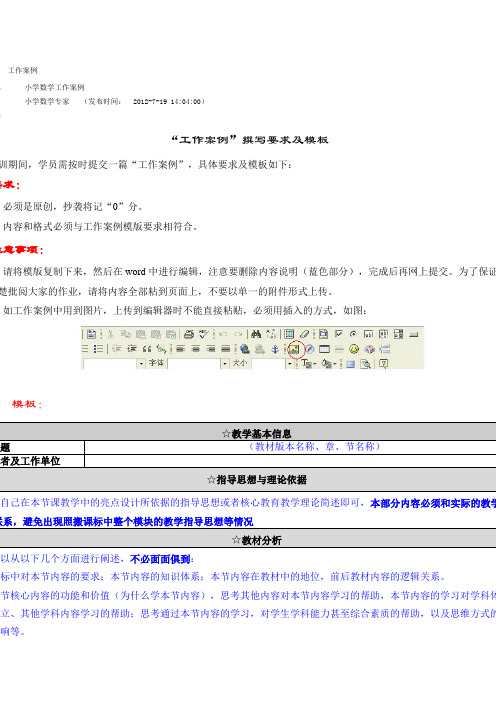Click the “工作案例”撰写要求及模板 title
The height and width of the screenshot is (702, 496).
(250, 140)
